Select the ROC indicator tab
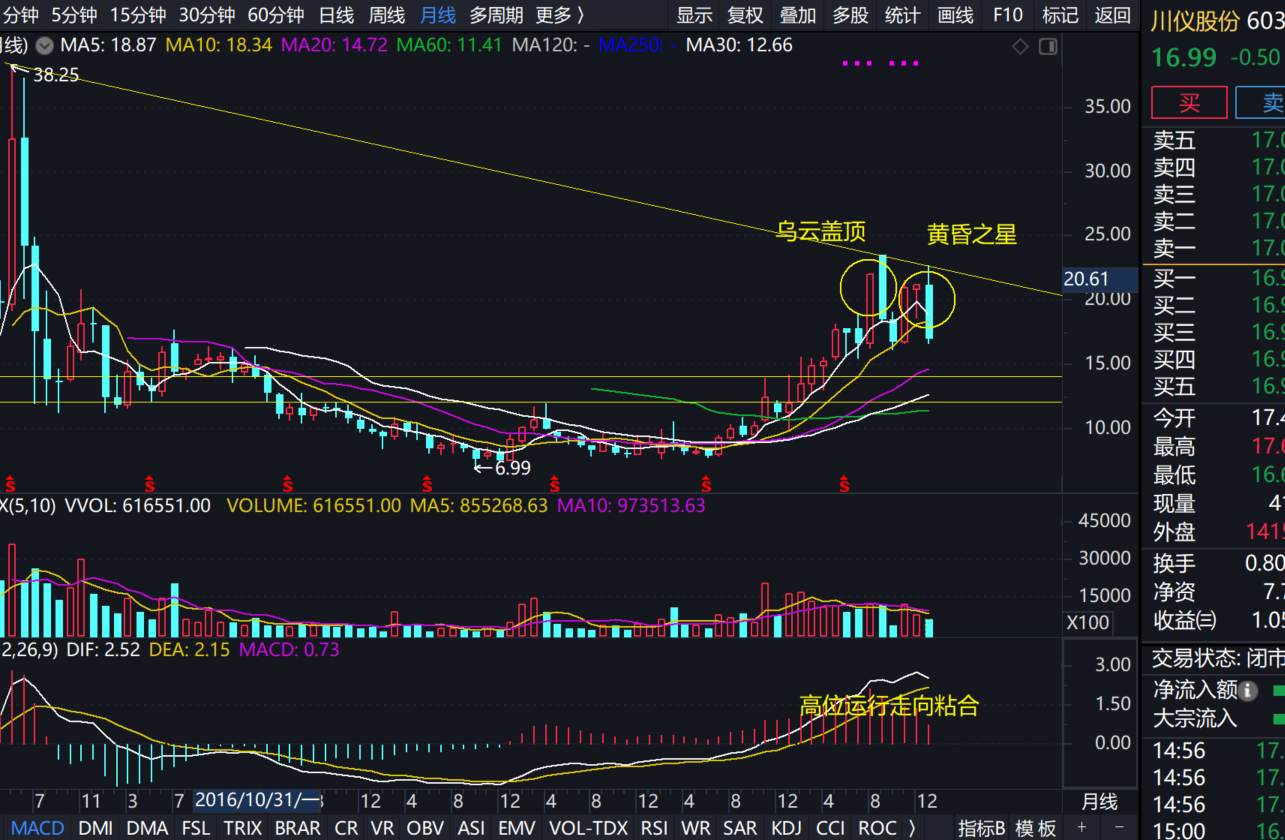The width and height of the screenshot is (1285, 840). click(877, 828)
